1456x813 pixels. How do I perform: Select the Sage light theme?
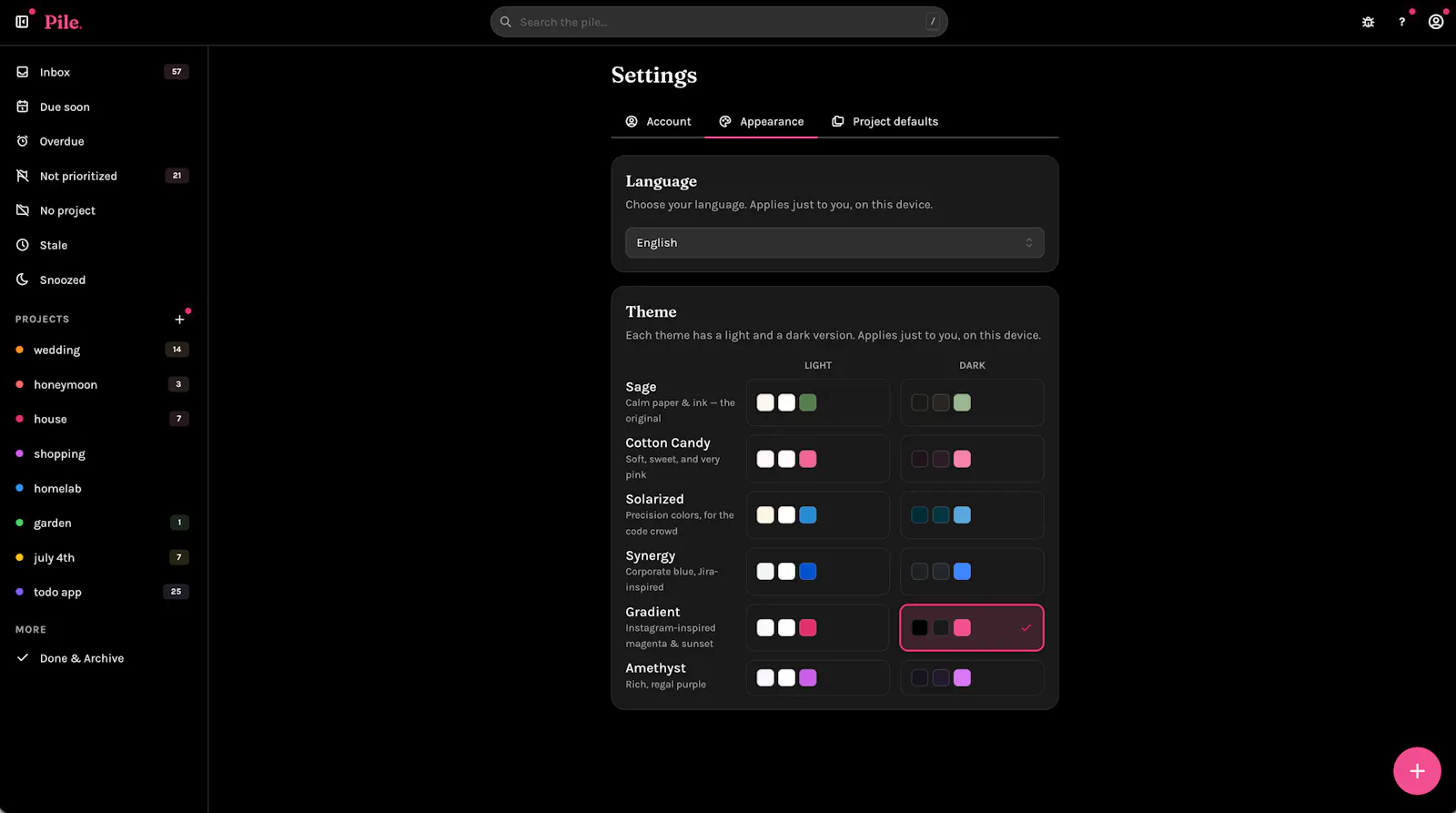pos(818,402)
